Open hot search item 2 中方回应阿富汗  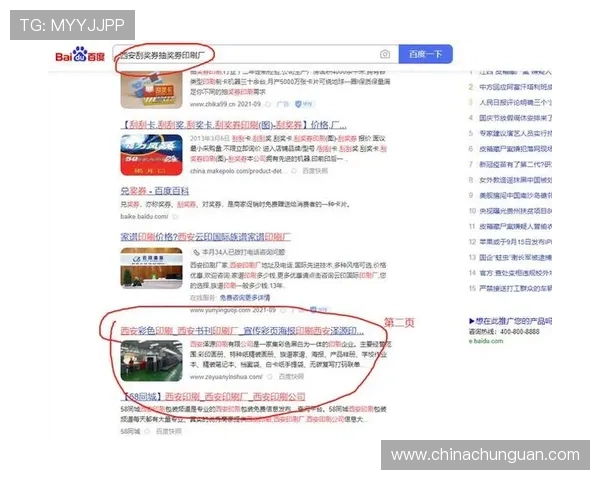pos(515,87)
